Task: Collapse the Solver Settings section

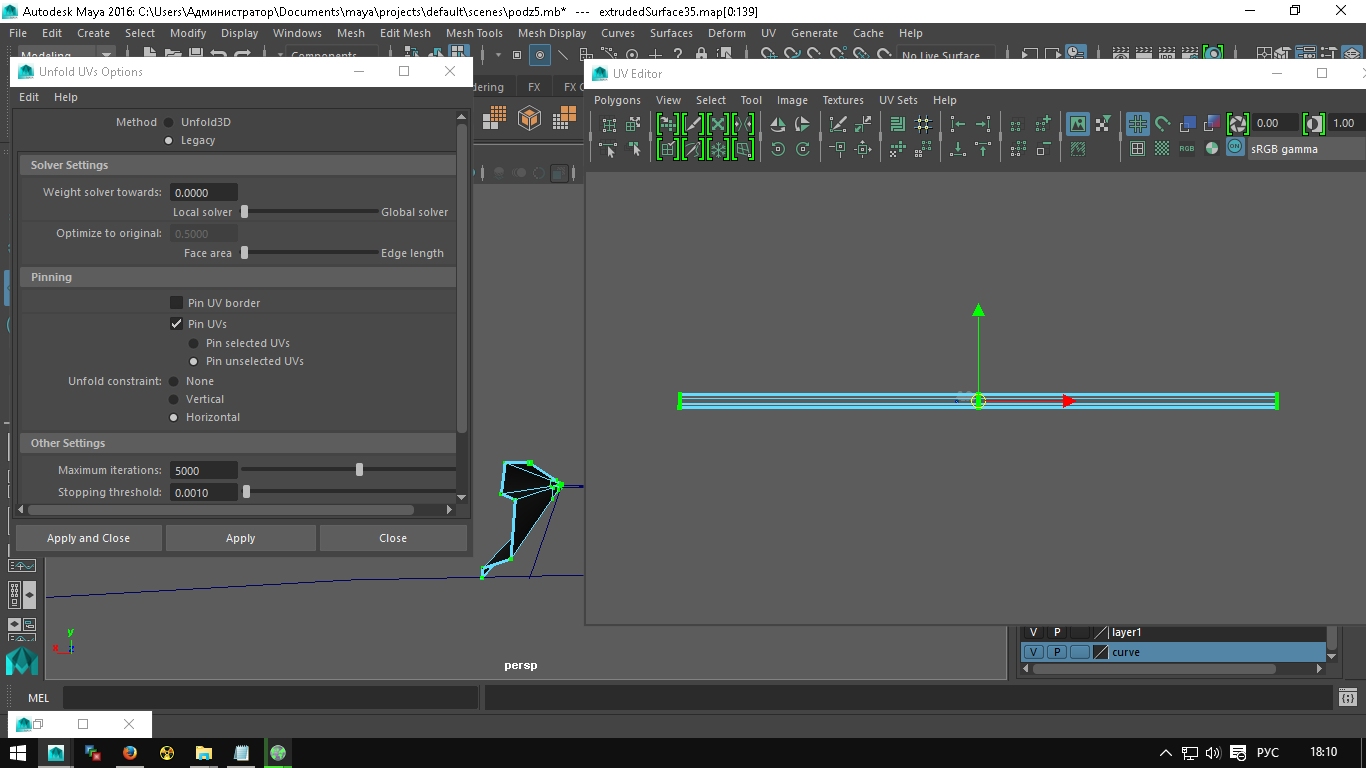Action: pos(69,165)
